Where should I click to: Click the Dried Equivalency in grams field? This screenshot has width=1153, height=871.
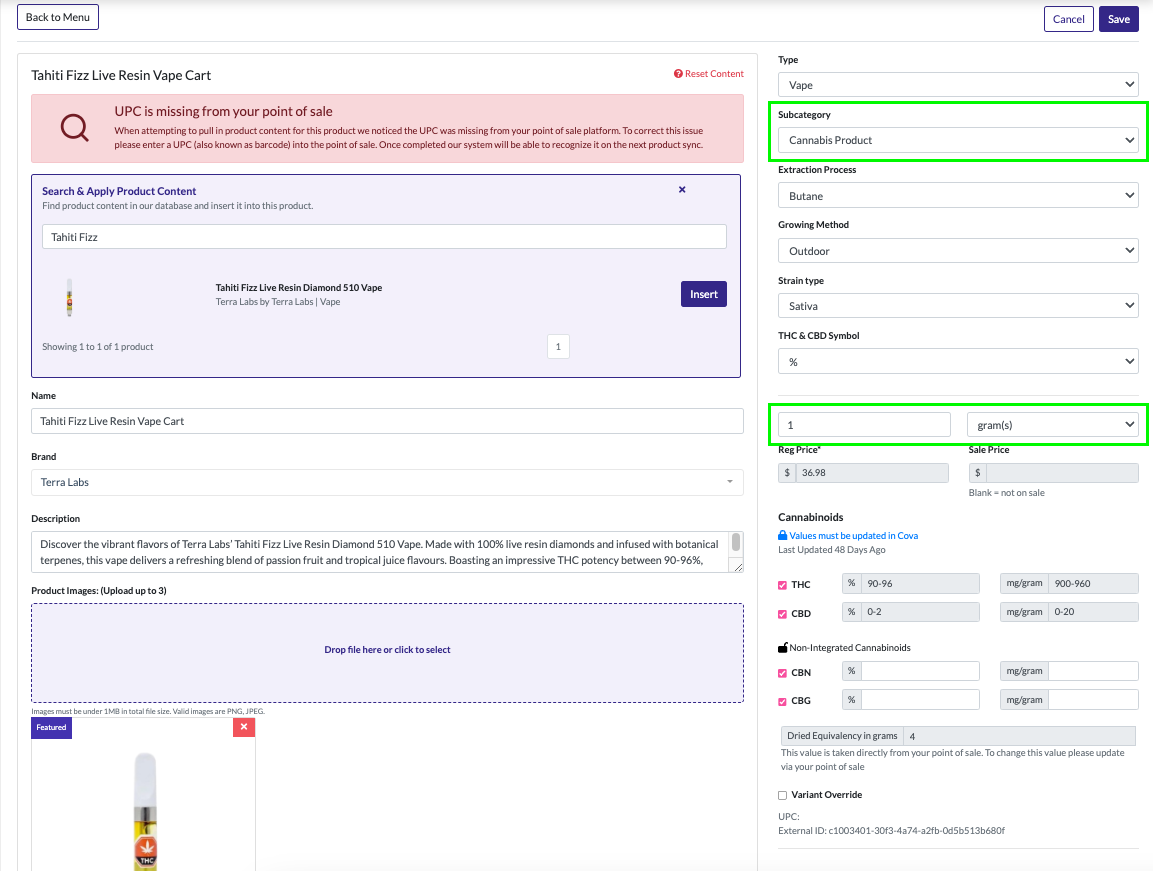pos(1019,736)
